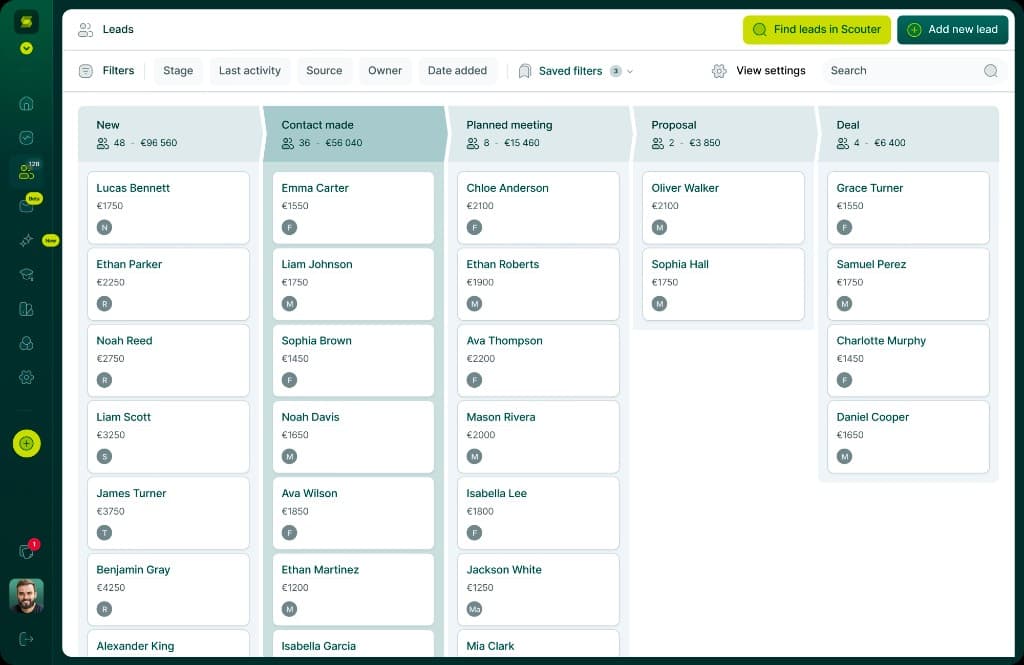Screen dimensions: 1024x665
Task: Open the notifications icon with the red badge
Action: (27, 551)
